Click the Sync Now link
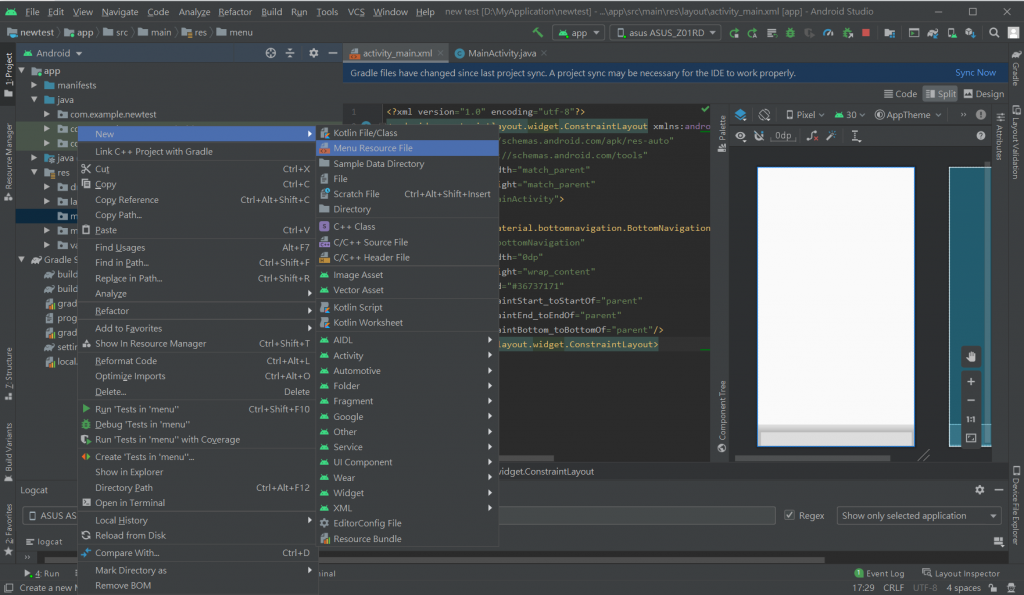The width and height of the screenshot is (1024, 595). click(975, 73)
